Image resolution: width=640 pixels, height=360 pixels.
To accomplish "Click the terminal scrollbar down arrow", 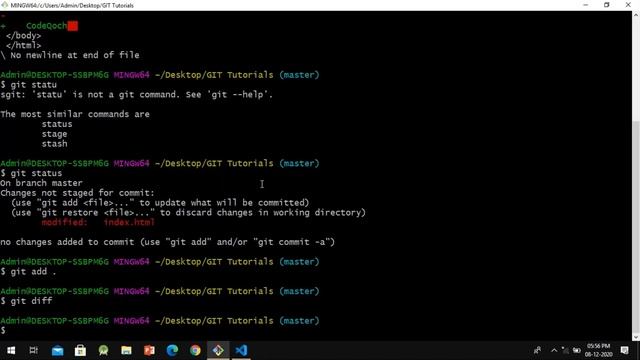I will point(636,337).
